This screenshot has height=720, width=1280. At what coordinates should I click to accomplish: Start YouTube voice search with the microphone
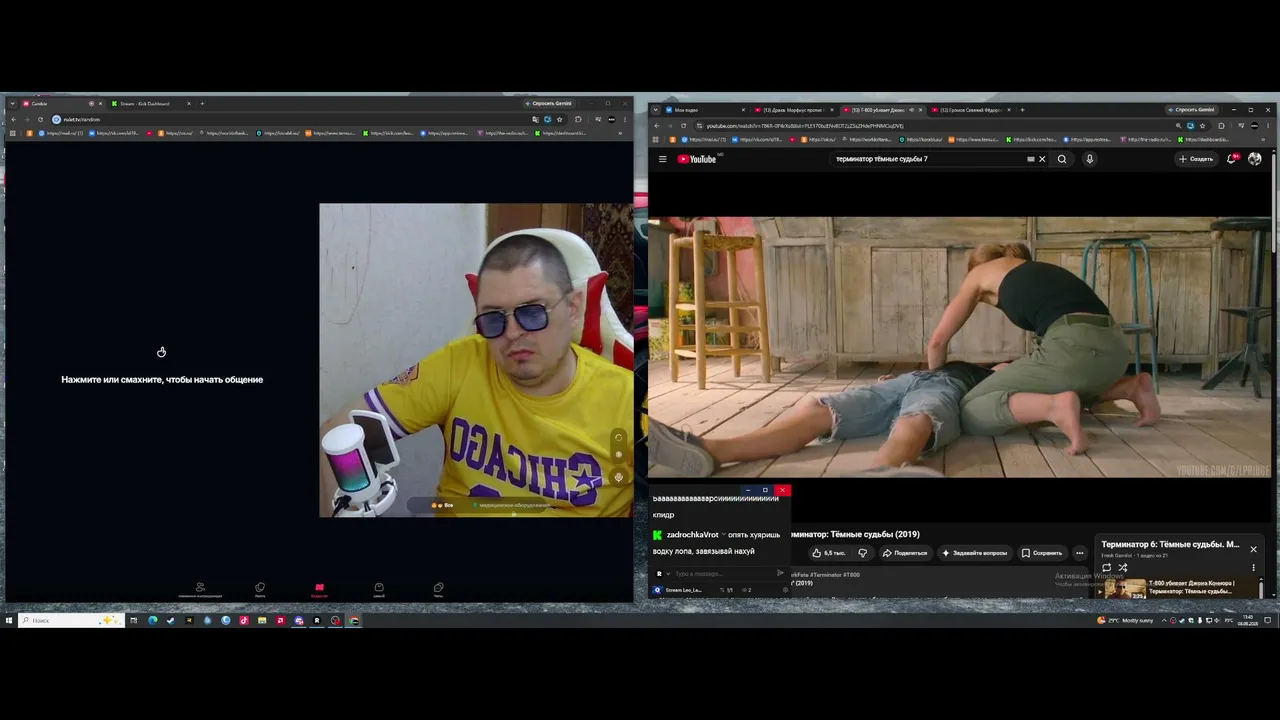coord(1090,159)
